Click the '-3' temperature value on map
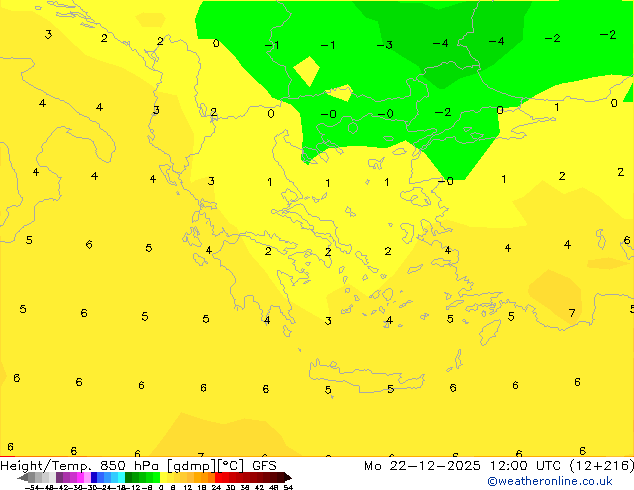634x490 pixels. click(x=385, y=45)
